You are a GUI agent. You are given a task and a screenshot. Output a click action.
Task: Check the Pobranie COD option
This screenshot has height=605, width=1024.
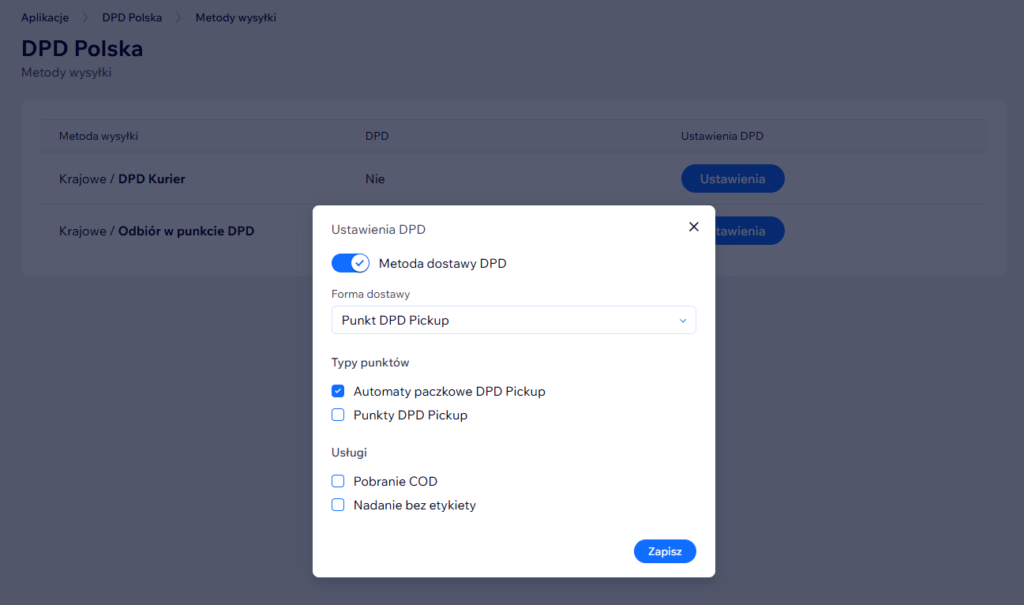[x=338, y=481]
